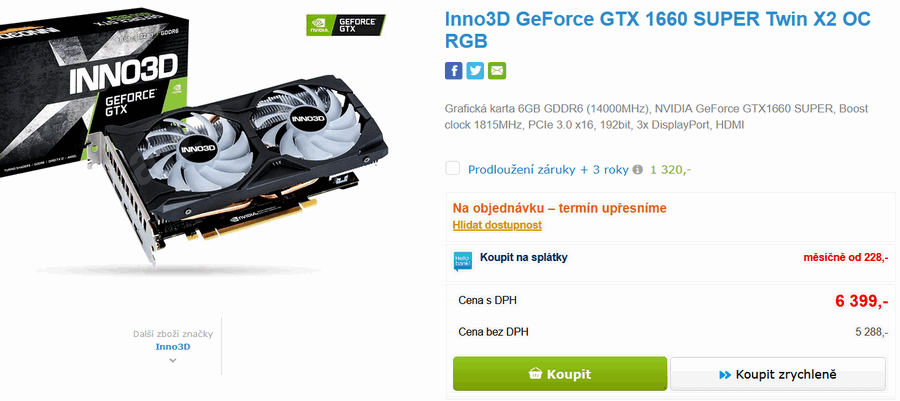Send product link by email icon
The width and height of the screenshot is (900, 401).
[x=497, y=71]
